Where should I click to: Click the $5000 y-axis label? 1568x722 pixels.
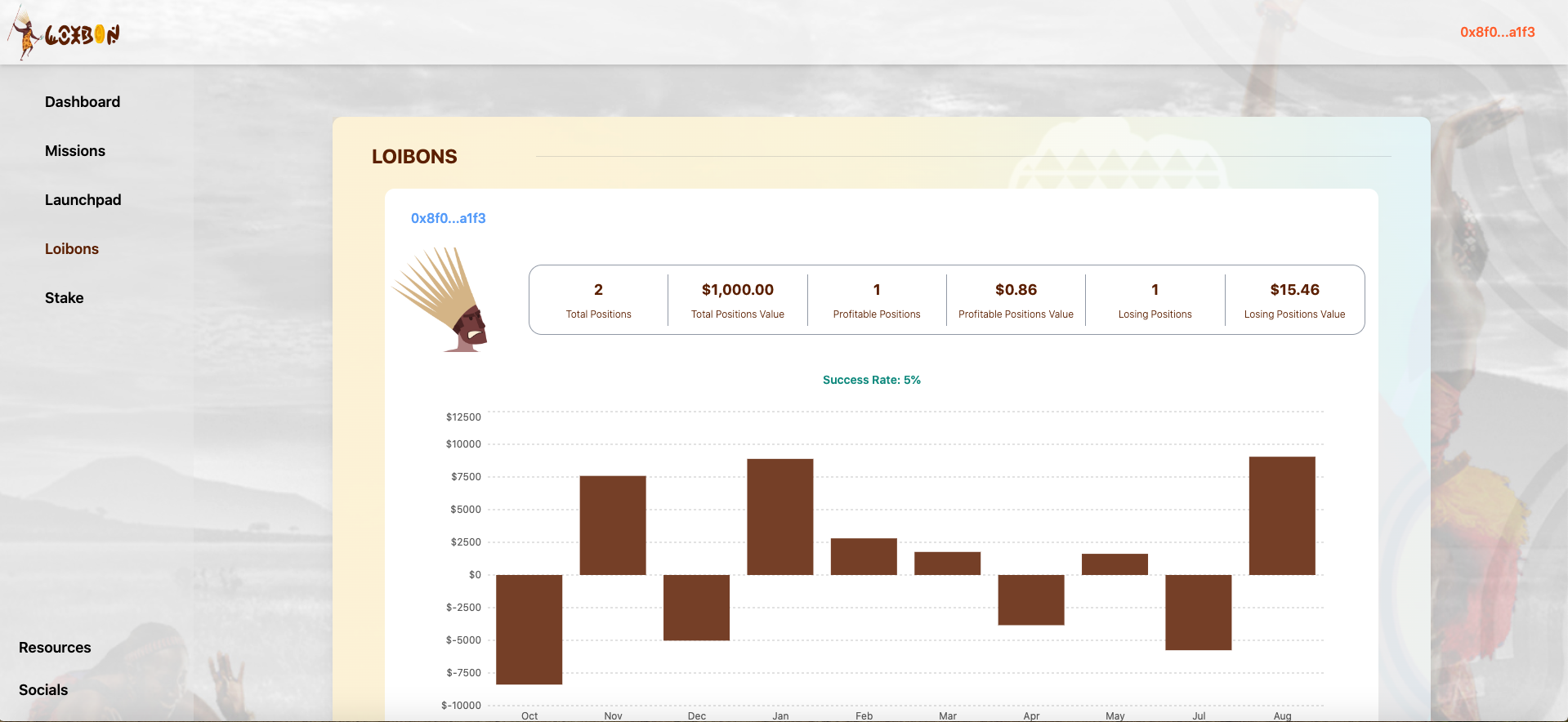(466, 510)
